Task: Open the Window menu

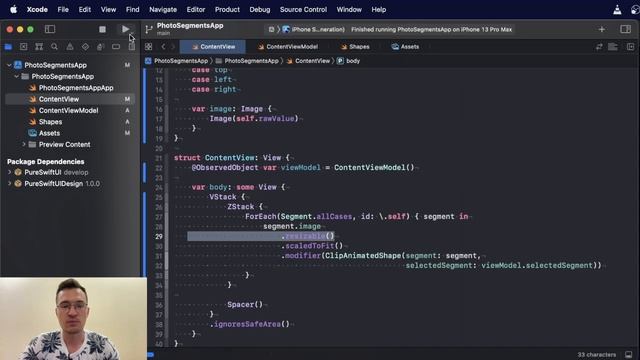Action: (x=349, y=9)
